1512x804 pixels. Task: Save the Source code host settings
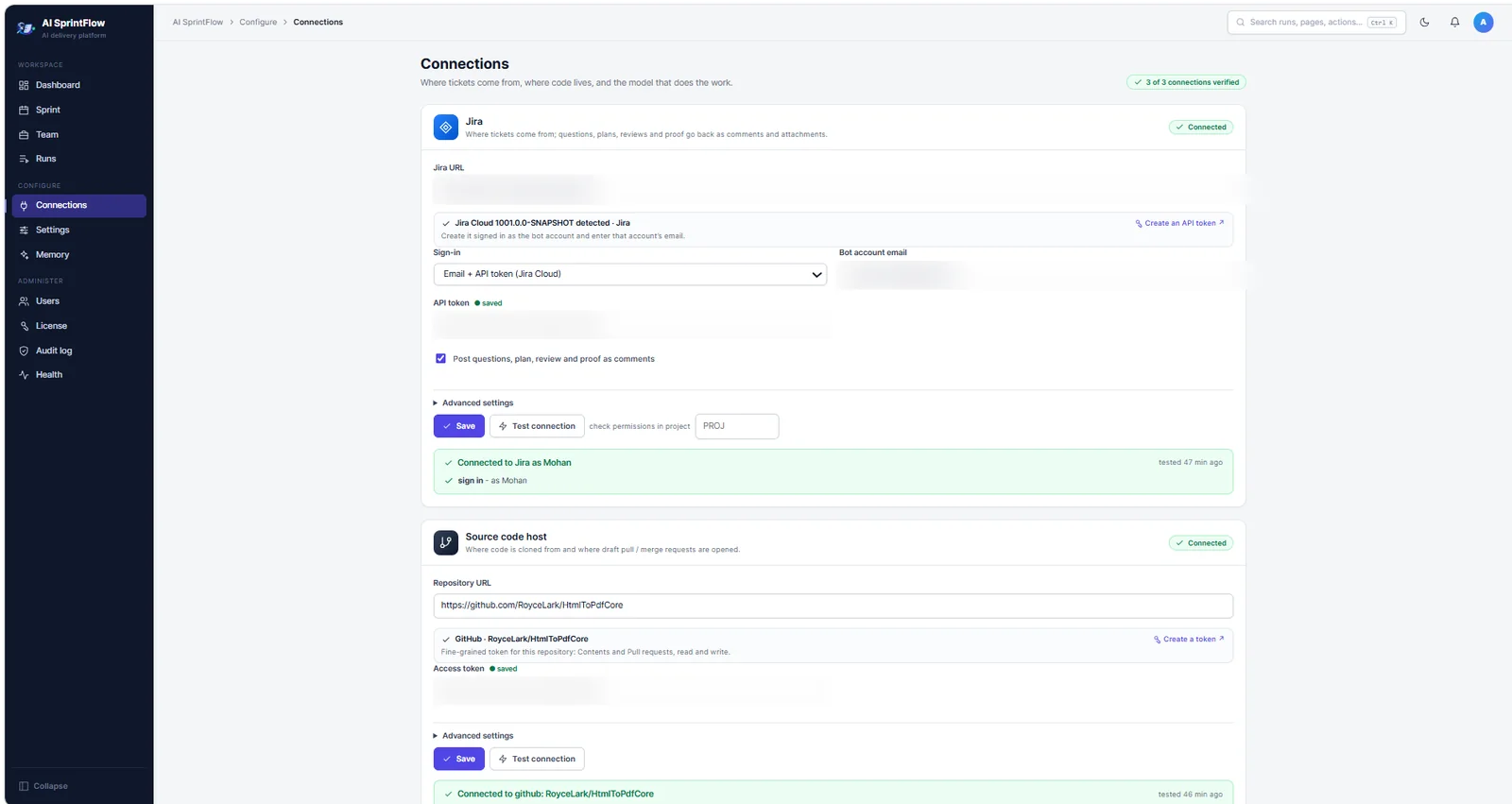pos(459,759)
